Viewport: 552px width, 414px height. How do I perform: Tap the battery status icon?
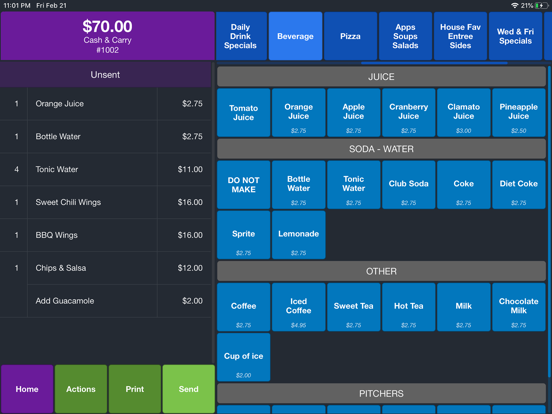tap(541, 5)
